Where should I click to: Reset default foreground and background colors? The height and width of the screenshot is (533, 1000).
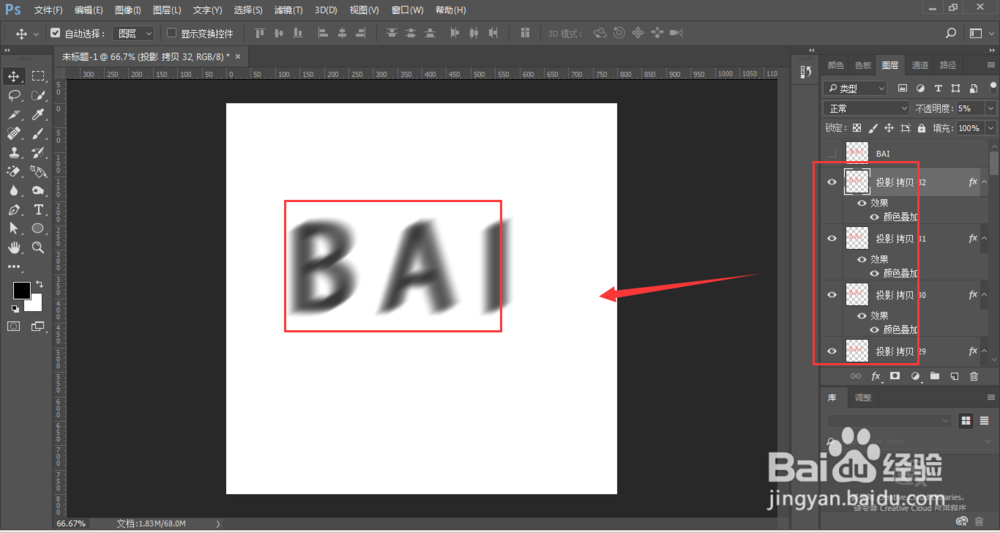(x=15, y=309)
